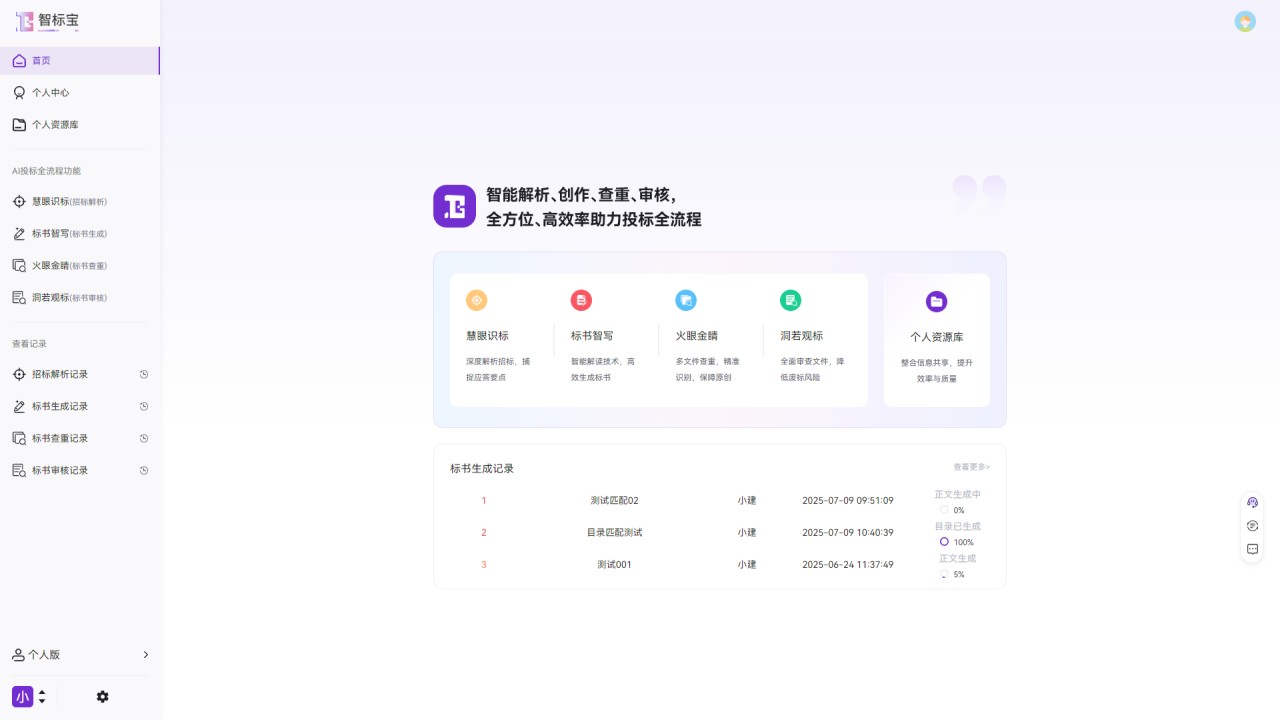Open the green 洞若观标 review icon
Image resolution: width=1280 pixels, height=720 pixels.
click(x=790, y=300)
